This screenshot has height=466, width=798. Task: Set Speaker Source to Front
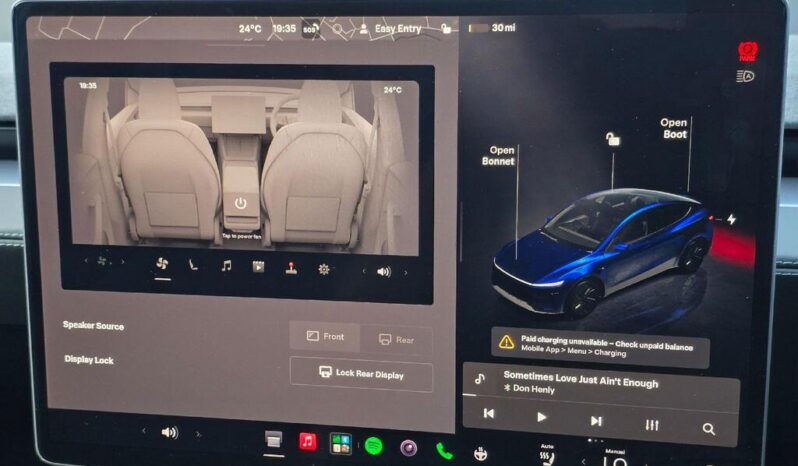click(x=325, y=336)
